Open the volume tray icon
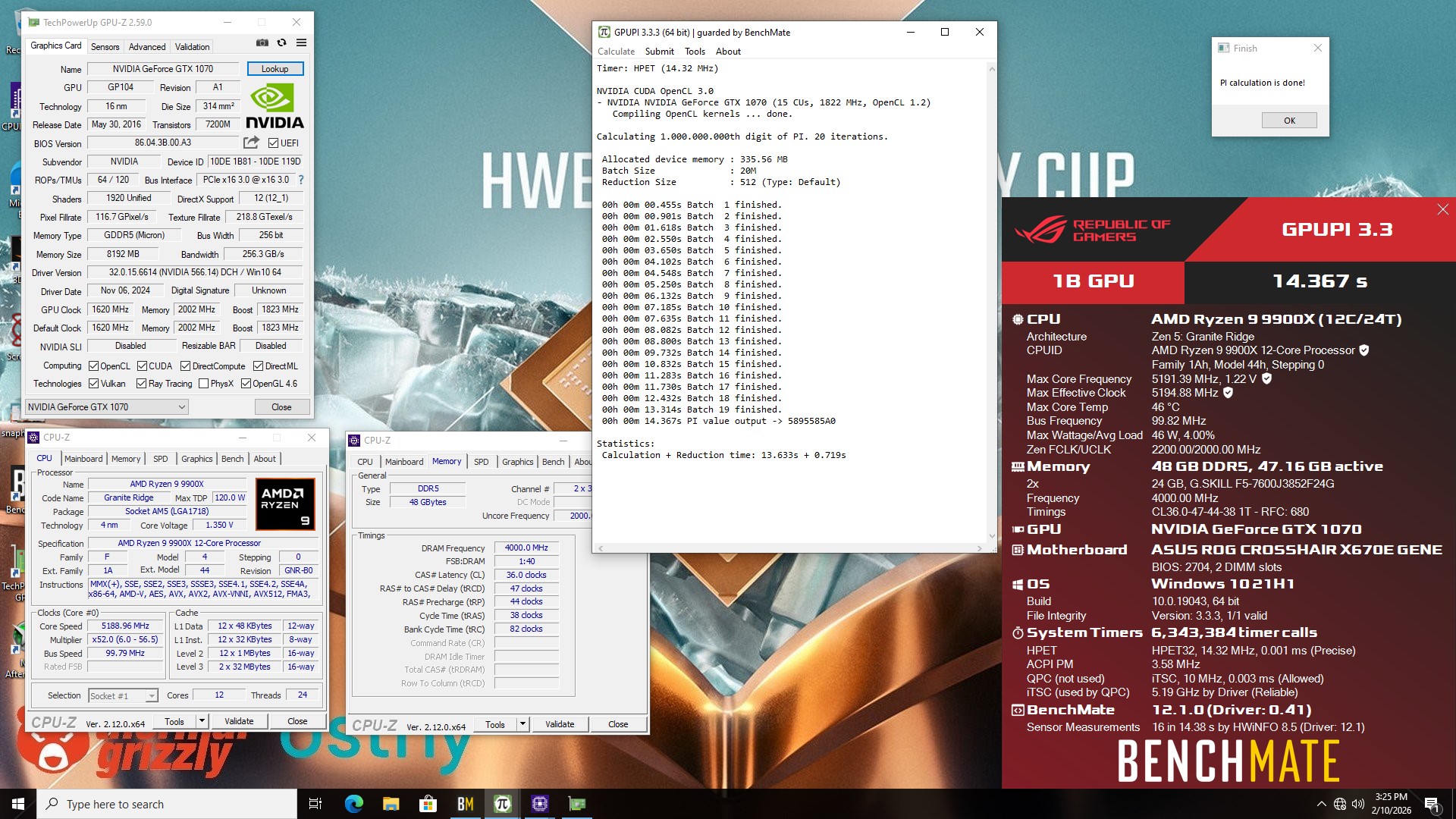Viewport: 1456px width, 819px height. pyautogui.click(x=1357, y=804)
